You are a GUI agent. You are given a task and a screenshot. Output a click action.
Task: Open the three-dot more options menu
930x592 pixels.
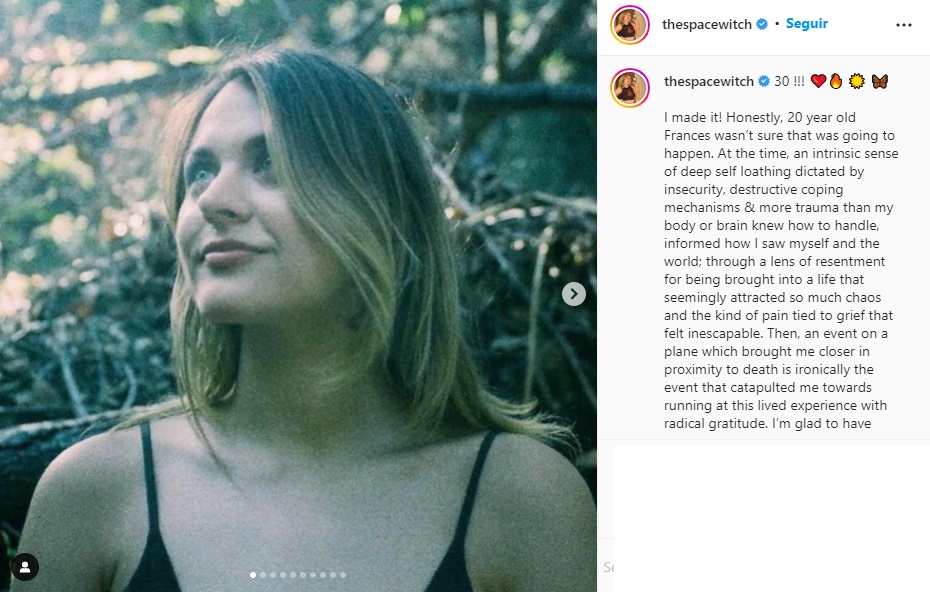(x=903, y=25)
